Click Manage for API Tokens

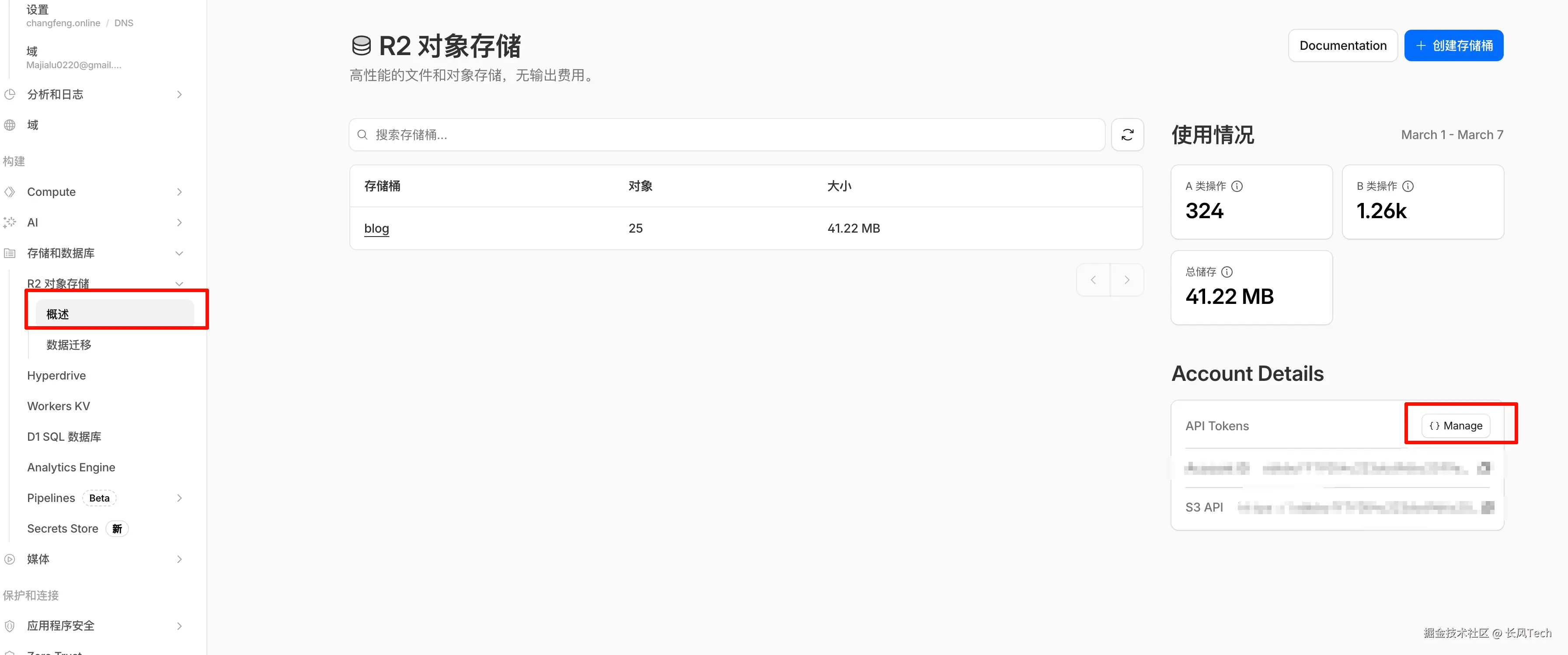(1455, 425)
